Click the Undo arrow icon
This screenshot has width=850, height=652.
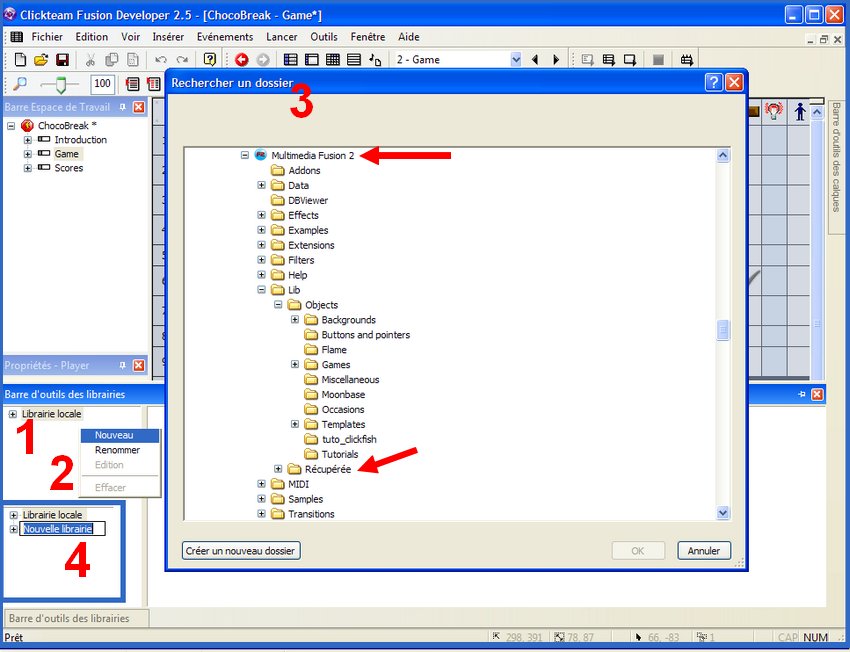(x=160, y=60)
